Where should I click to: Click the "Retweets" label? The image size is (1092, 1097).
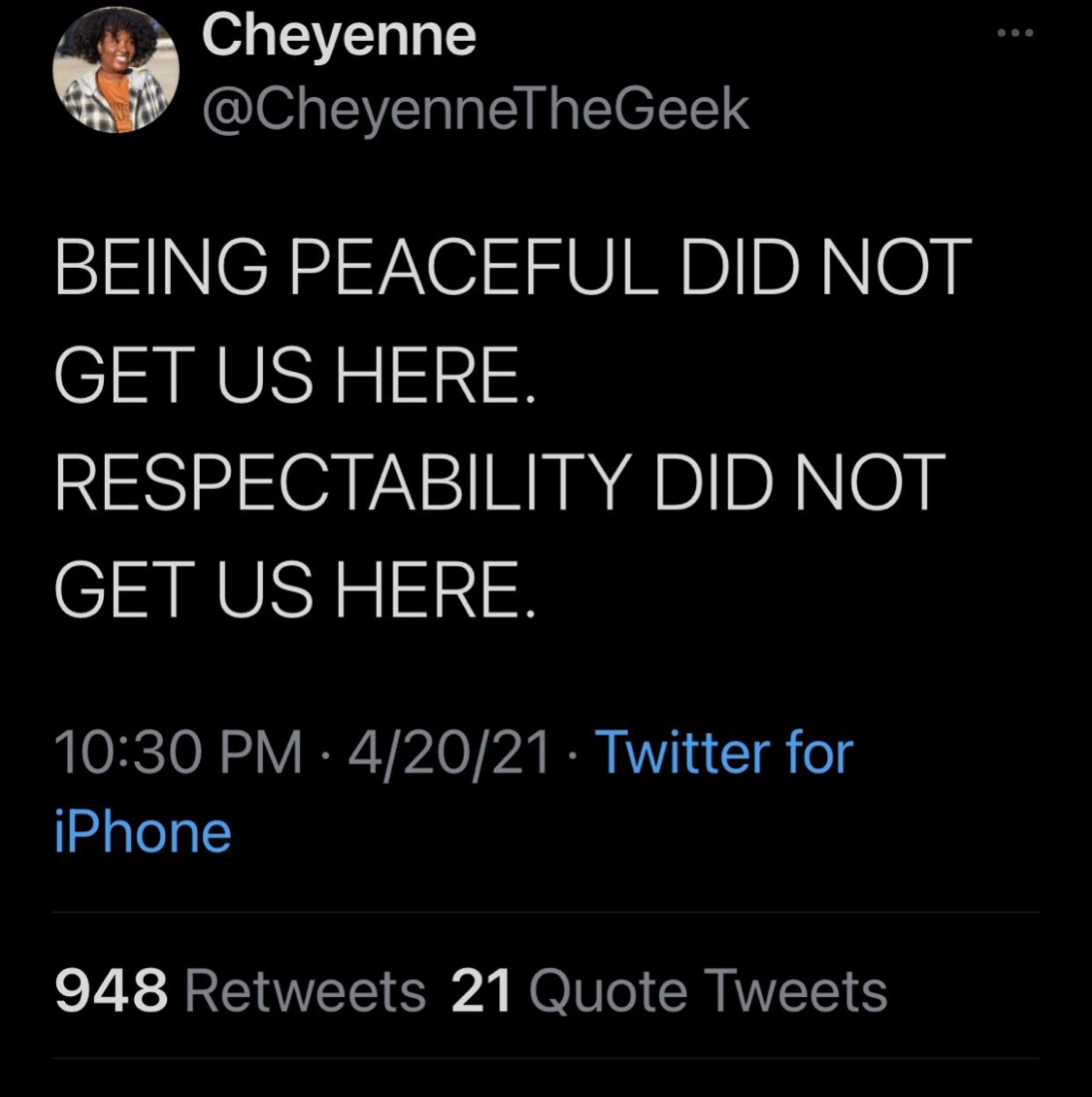coord(305,991)
